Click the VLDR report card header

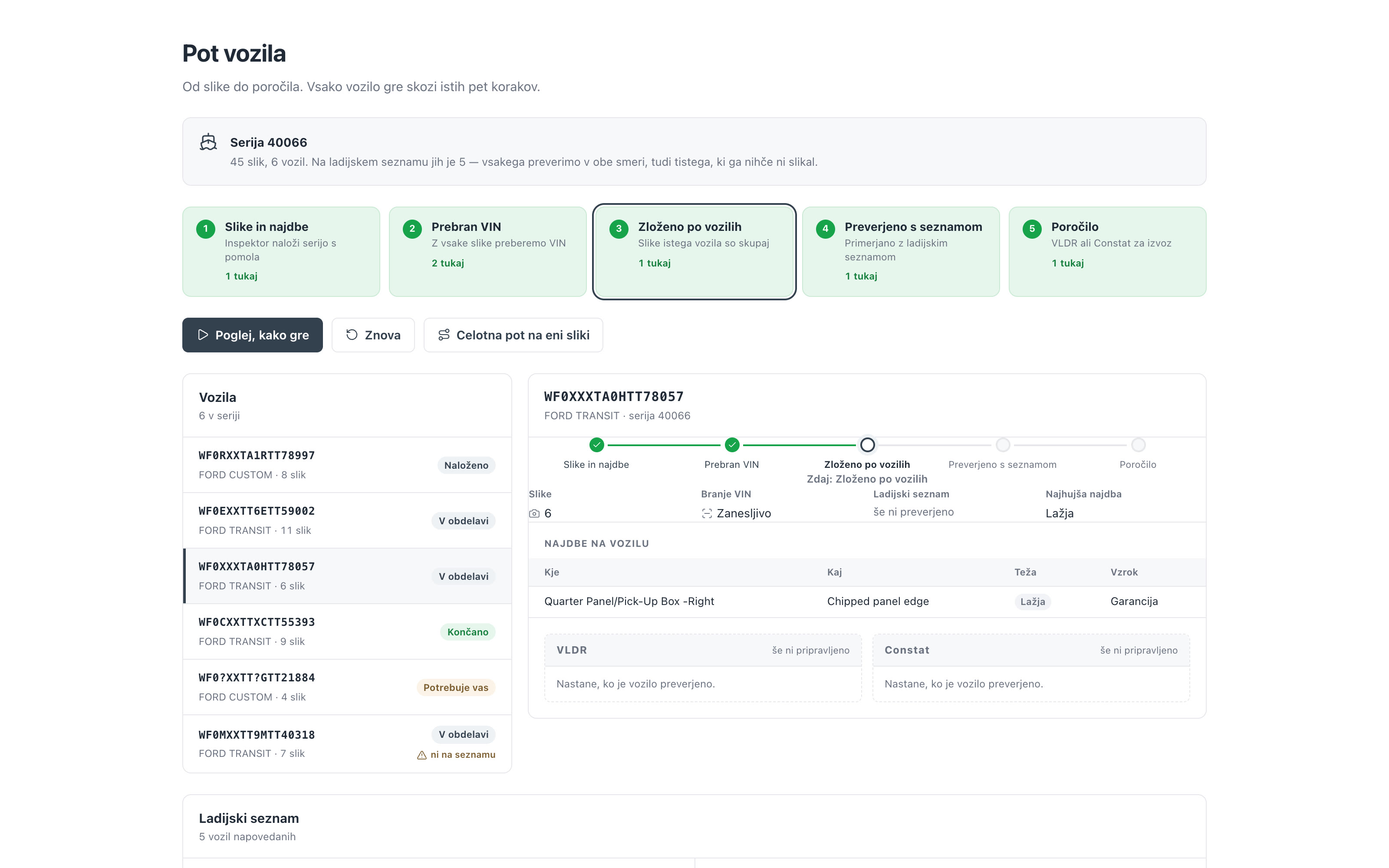[x=703, y=650]
